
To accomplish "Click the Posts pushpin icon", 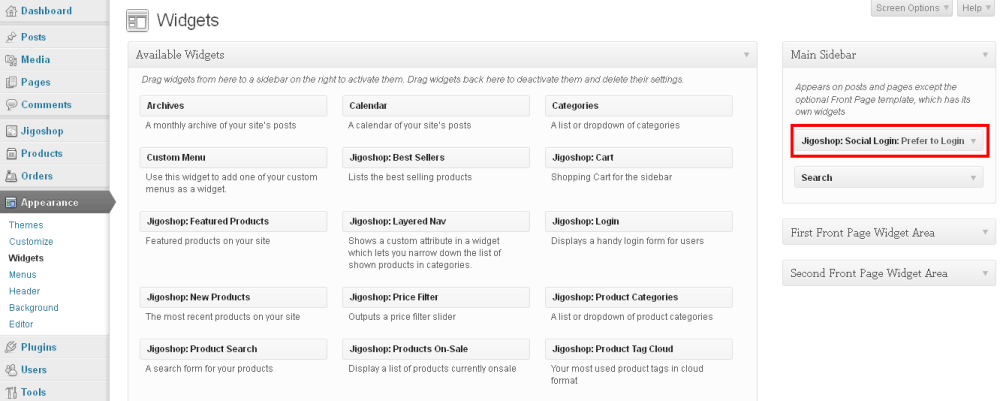I will click(x=11, y=37).
